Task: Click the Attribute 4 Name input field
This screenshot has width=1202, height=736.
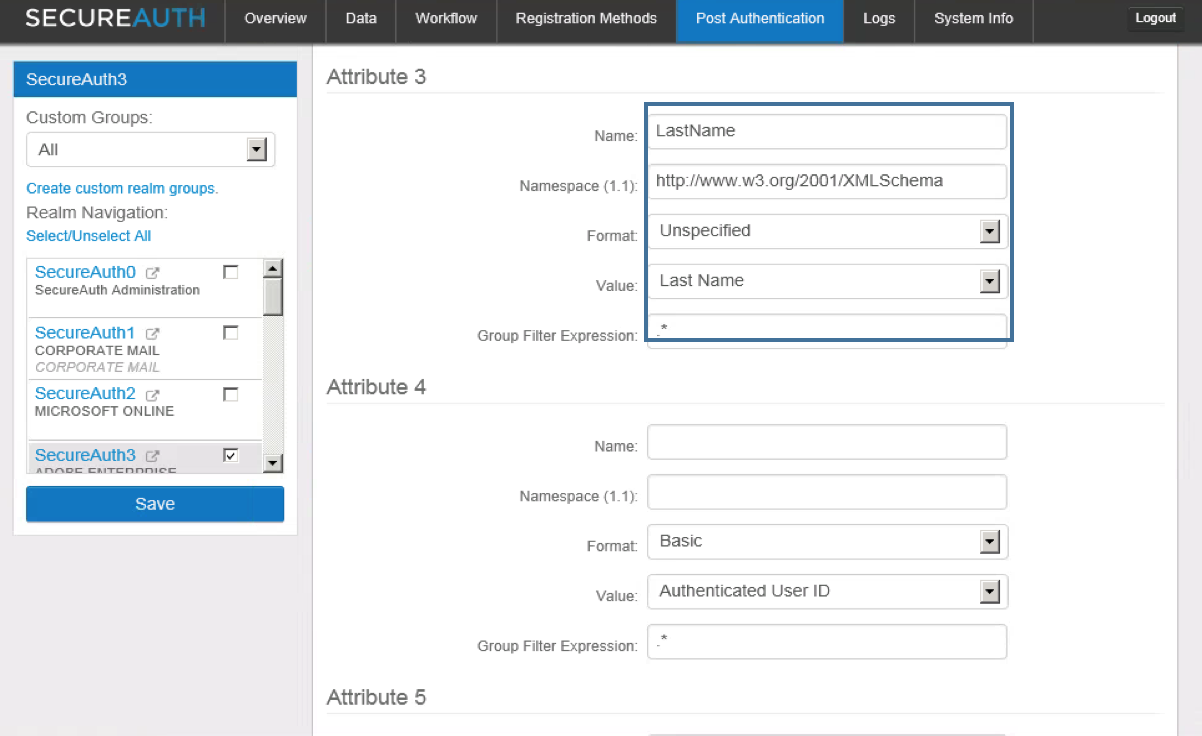Action: (x=827, y=441)
